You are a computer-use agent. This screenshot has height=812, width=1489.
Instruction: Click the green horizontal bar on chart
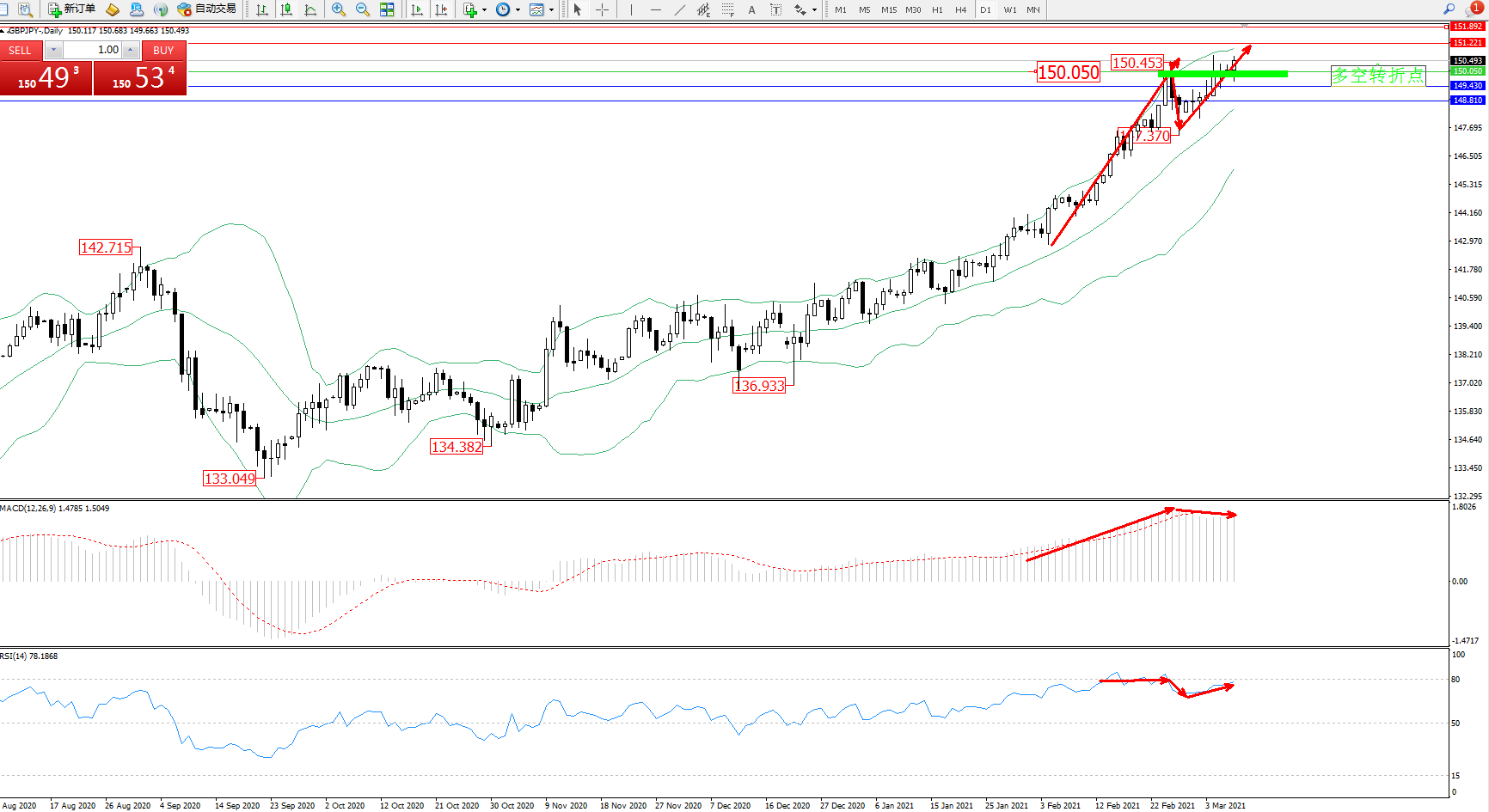1222,74
